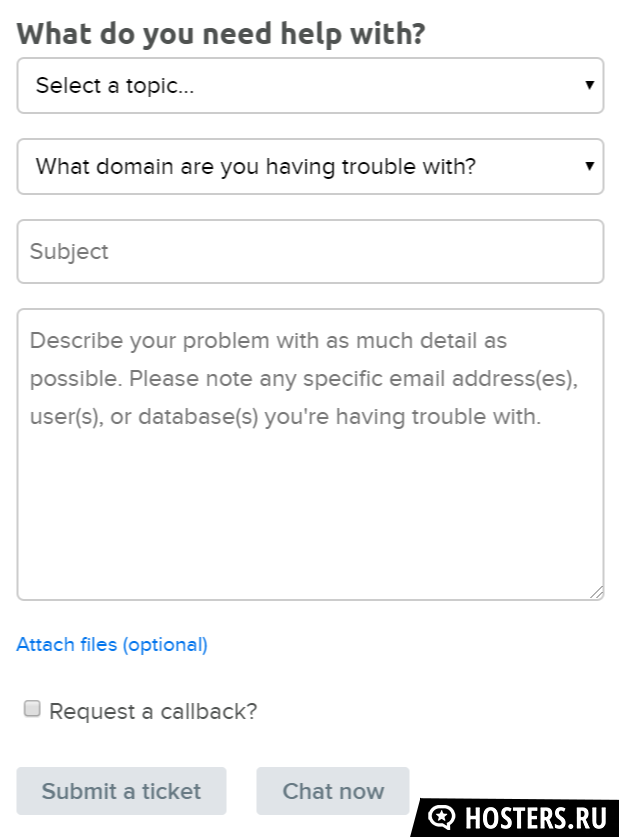Open the "Select a topic..." dropdown
The width and height of the screenshot is (619, 837).
click(310, 85)
